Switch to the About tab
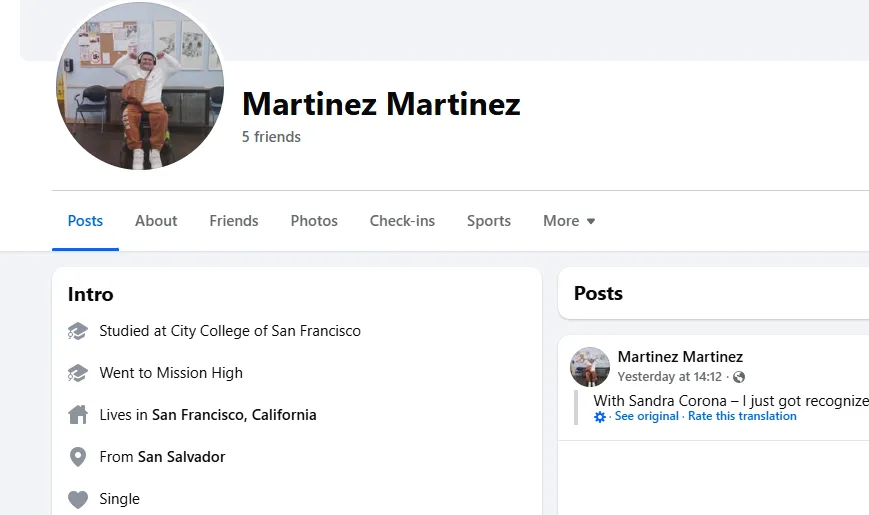Screen dimensions: 869x515 (x=156, y=221)
